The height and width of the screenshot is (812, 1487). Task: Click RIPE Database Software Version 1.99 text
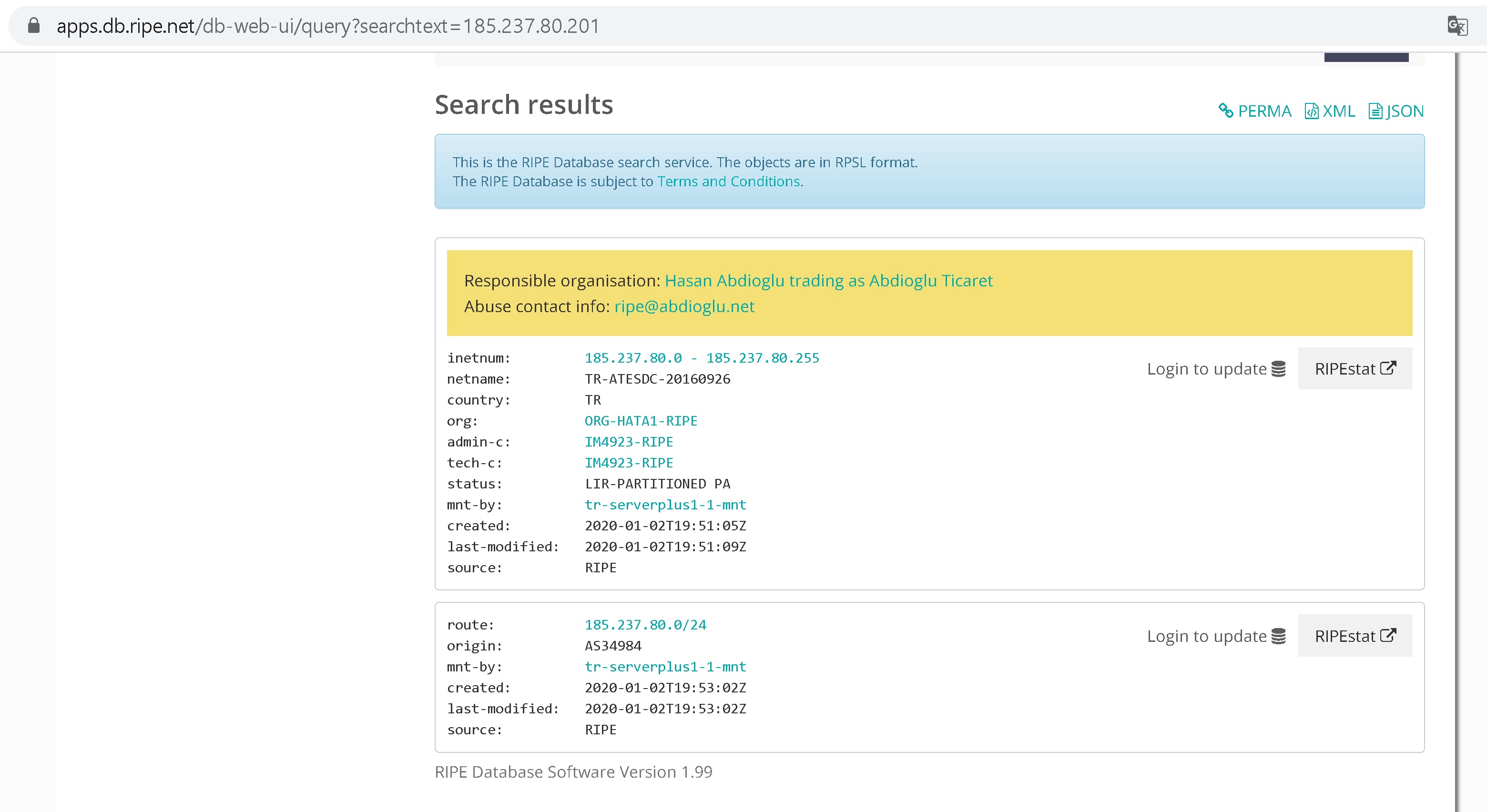[x=573, y=771]
